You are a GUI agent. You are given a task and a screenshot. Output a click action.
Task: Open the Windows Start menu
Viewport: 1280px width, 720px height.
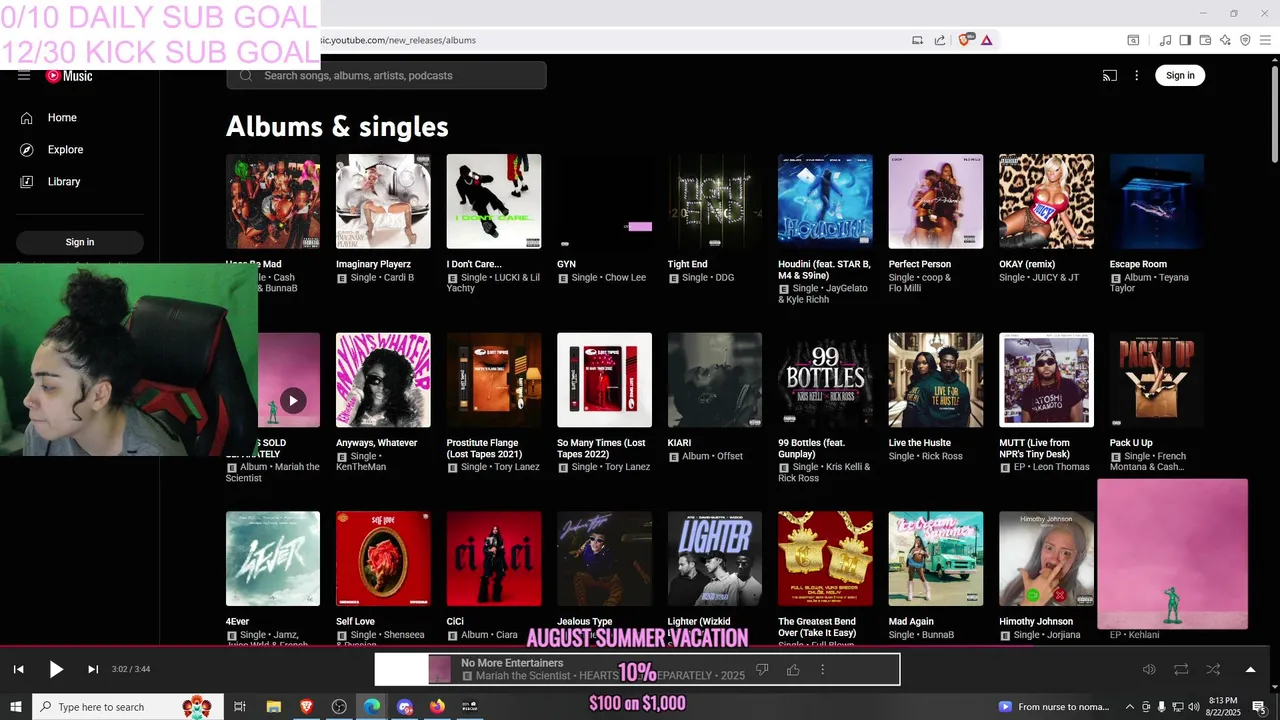click(x=16, y=707)
